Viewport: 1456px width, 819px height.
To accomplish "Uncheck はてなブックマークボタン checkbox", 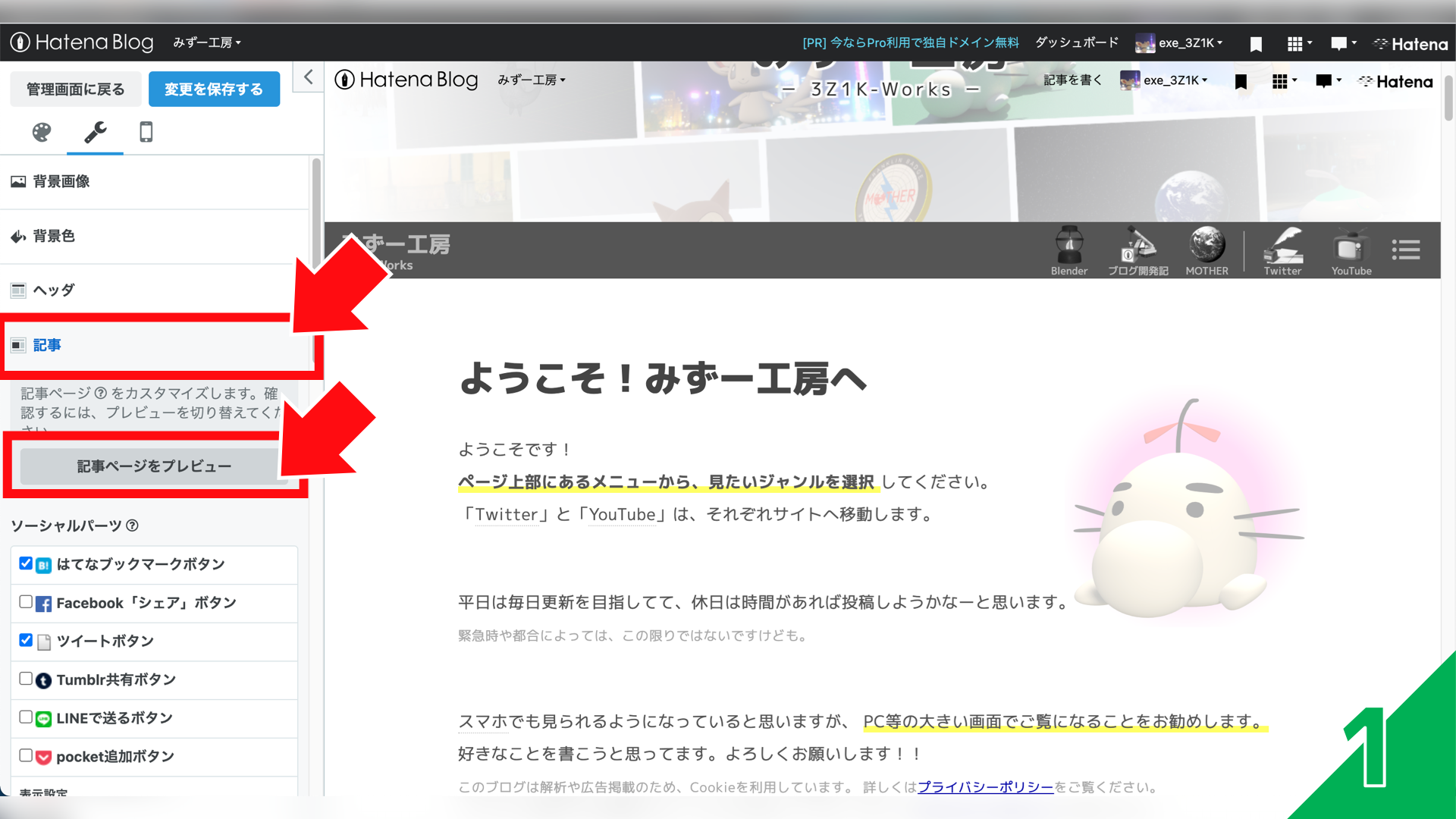I will 26,563.
